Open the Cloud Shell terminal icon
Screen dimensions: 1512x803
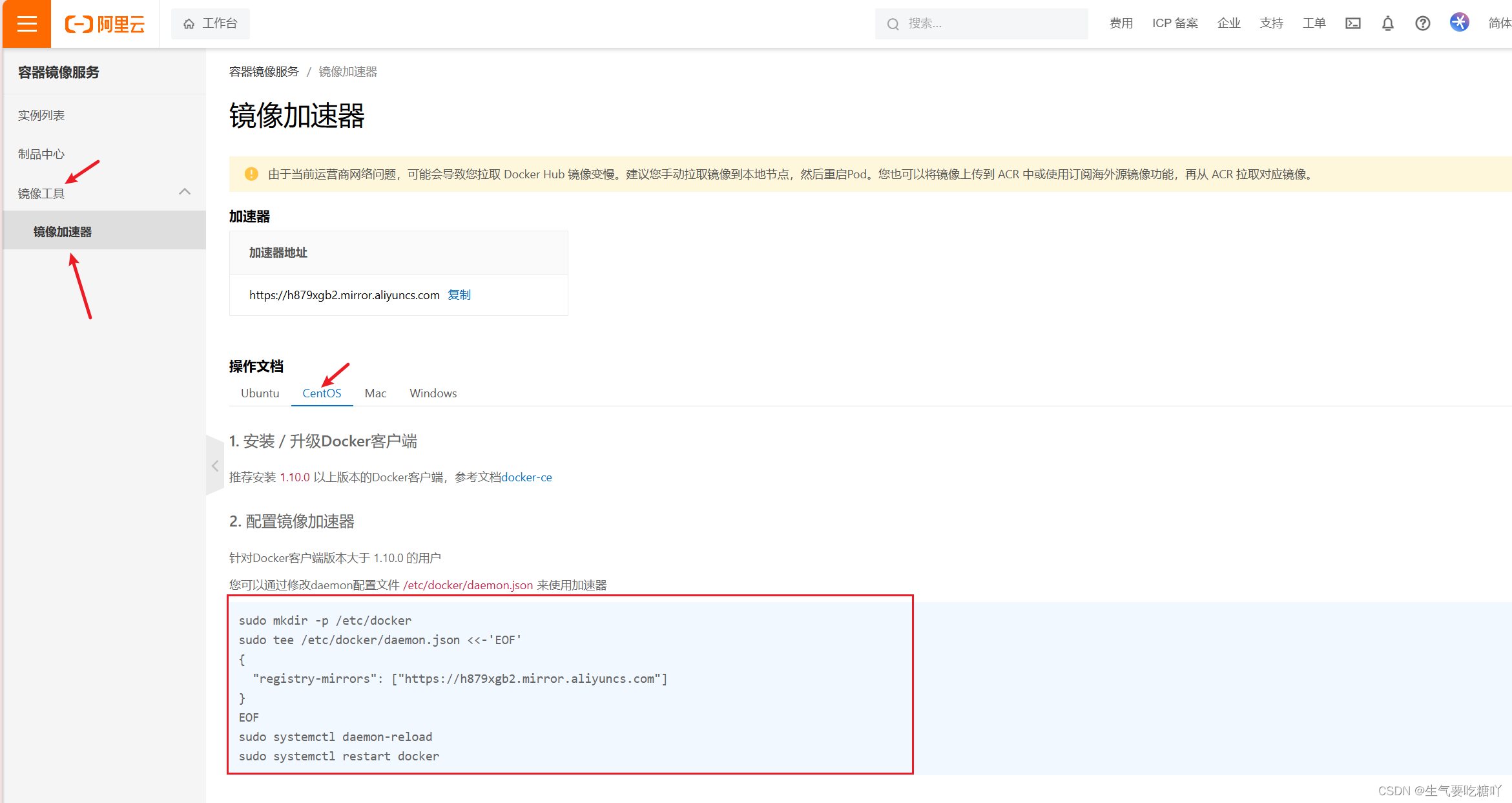tap(1353, 23)
